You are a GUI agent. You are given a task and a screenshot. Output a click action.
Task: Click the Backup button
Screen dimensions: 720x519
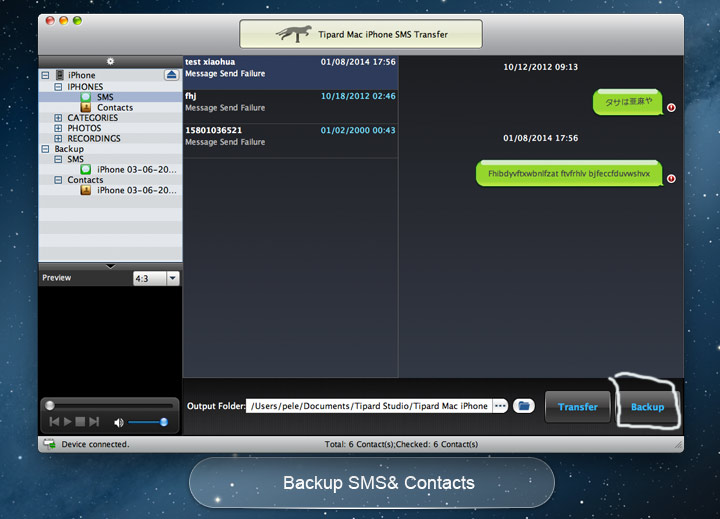pyautogui.click(x=647, y=406)
